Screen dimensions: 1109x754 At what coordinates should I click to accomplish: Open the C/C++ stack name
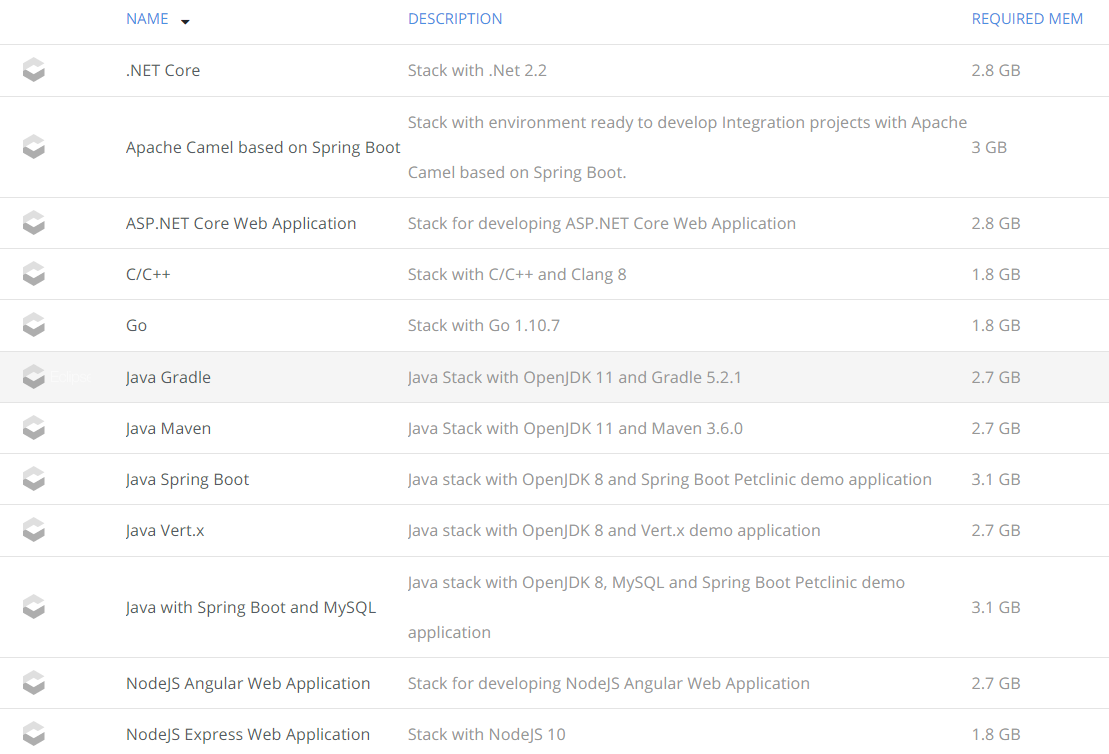tap(148, 274)
